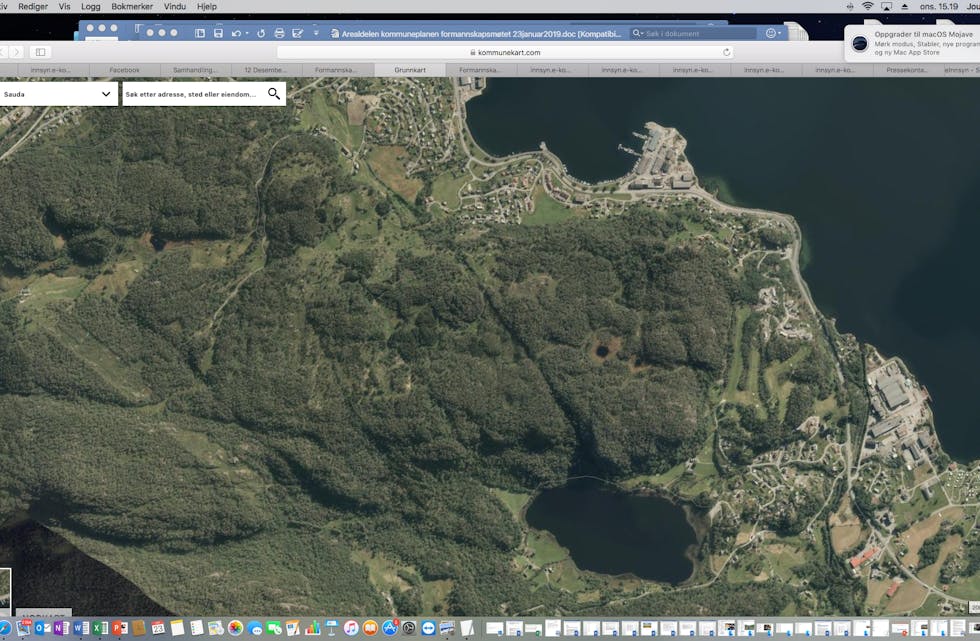Click Word's edit/markup icon
Image resolution: width=980 pixels, height=641 pixels.
pyautogui.click(x=298, y=33)
